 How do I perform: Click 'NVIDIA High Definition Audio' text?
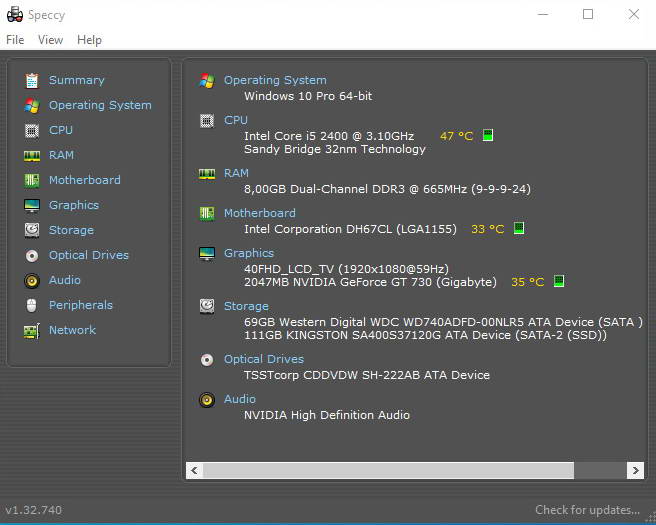pos(327,415)
